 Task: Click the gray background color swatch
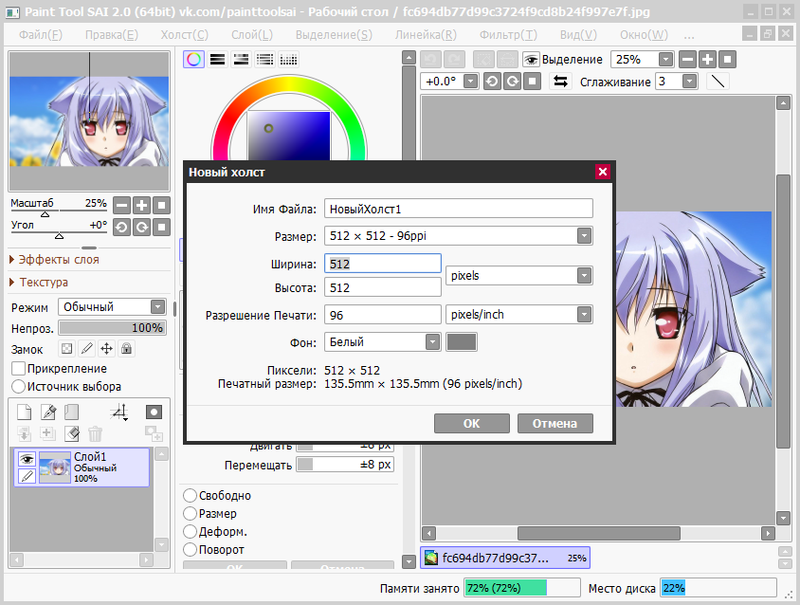coord(462,342)
